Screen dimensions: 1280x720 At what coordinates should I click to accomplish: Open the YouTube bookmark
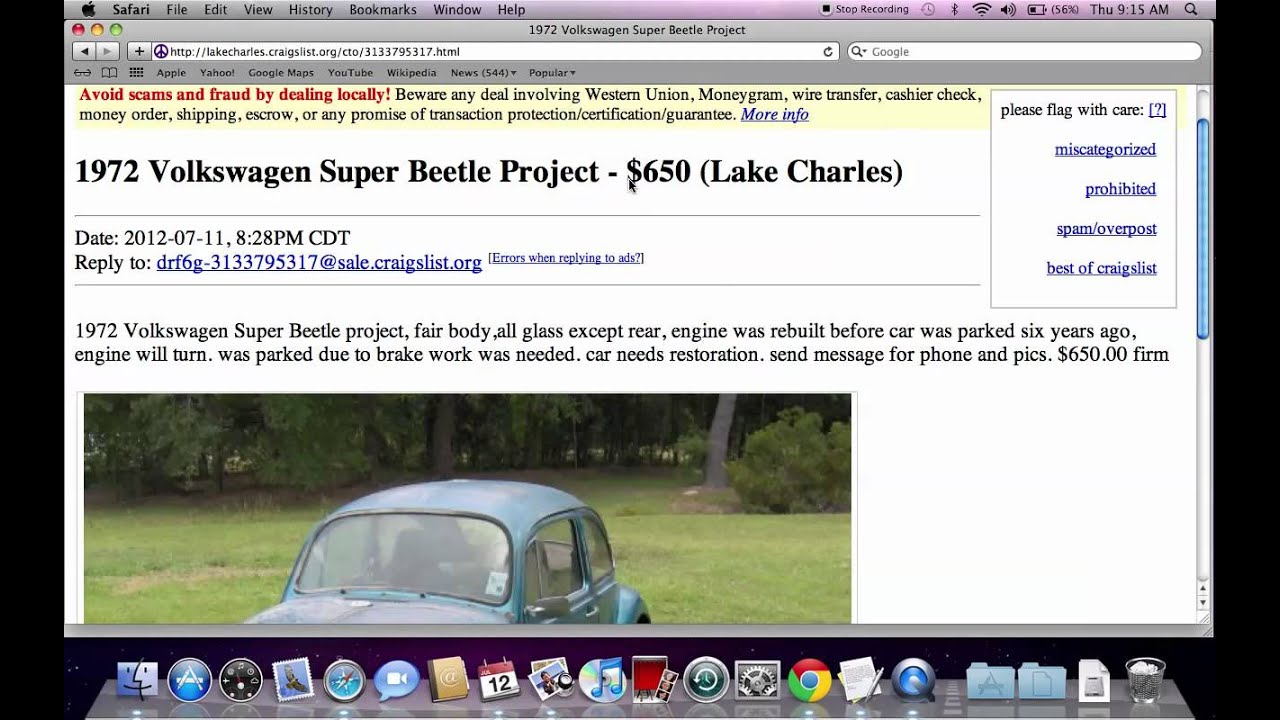coord(350,73)
